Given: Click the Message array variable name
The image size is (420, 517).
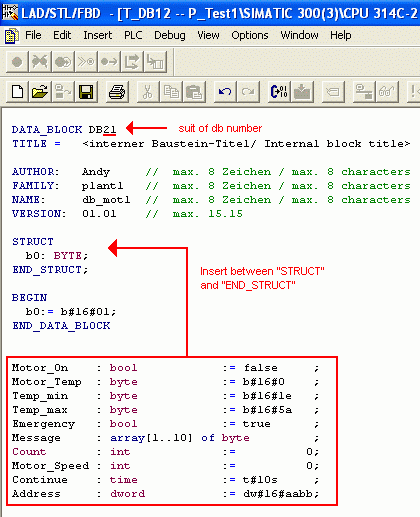Looking at the screenshot, I should (36, 438).
